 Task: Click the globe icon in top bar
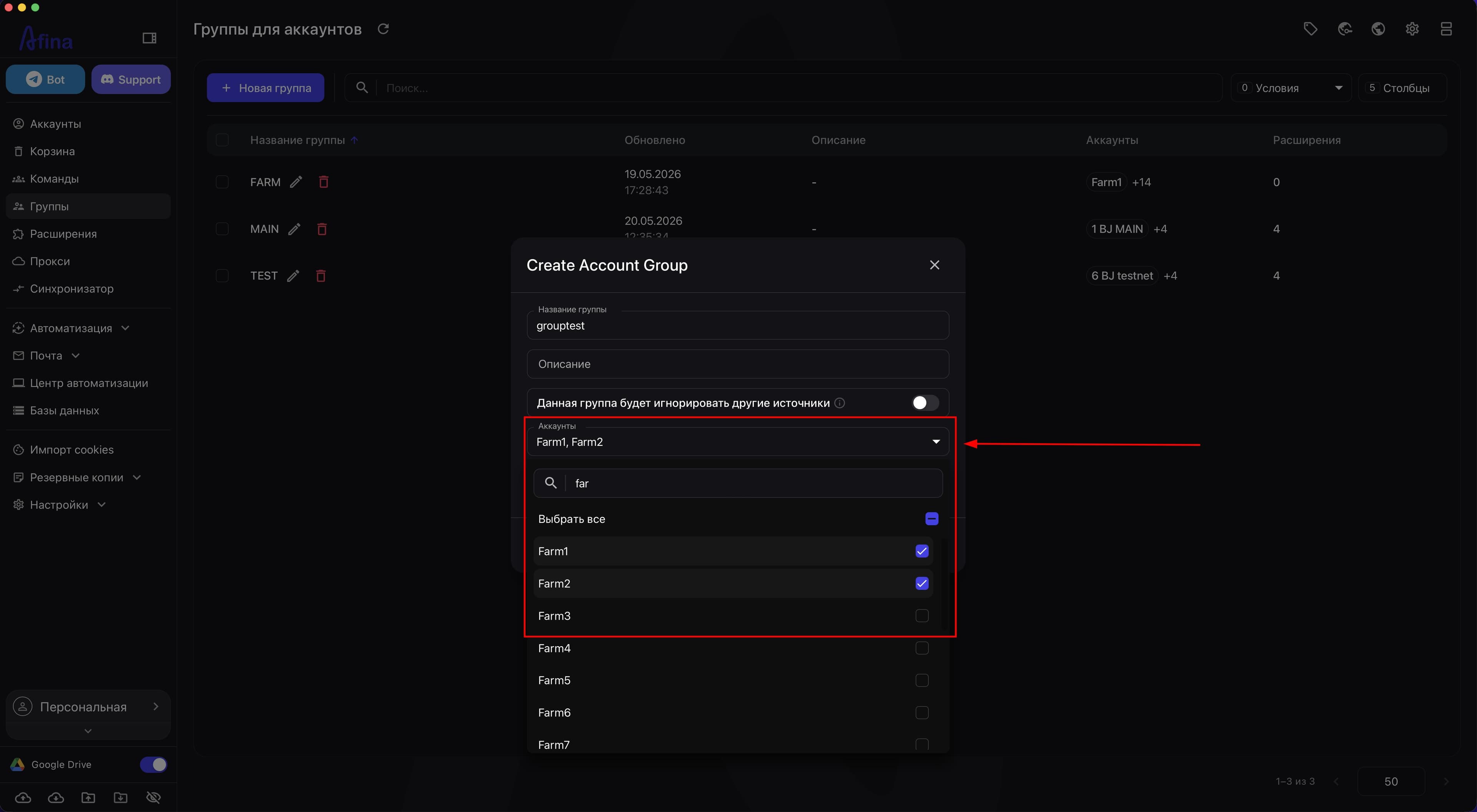click(x=1379, y=29)
